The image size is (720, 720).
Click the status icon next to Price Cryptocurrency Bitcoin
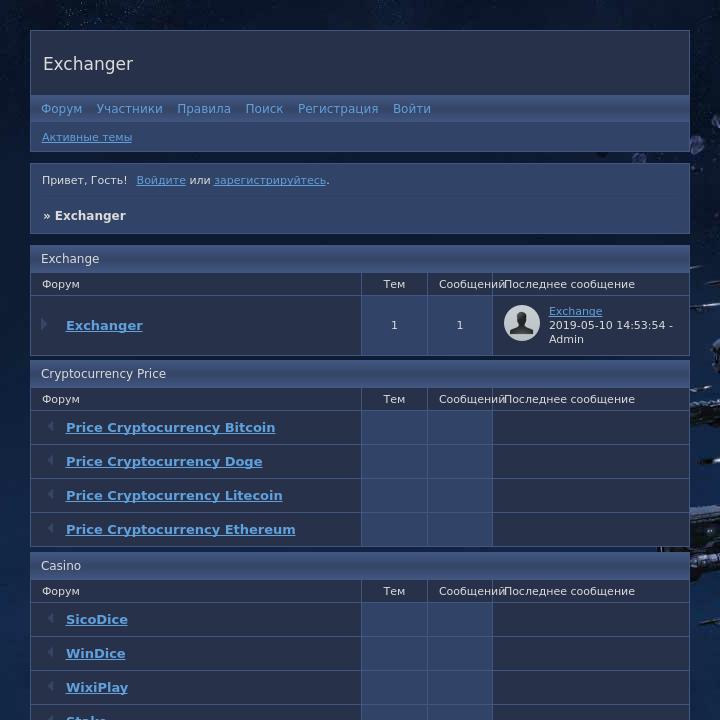pyautogui.click(x=50, y=427)
